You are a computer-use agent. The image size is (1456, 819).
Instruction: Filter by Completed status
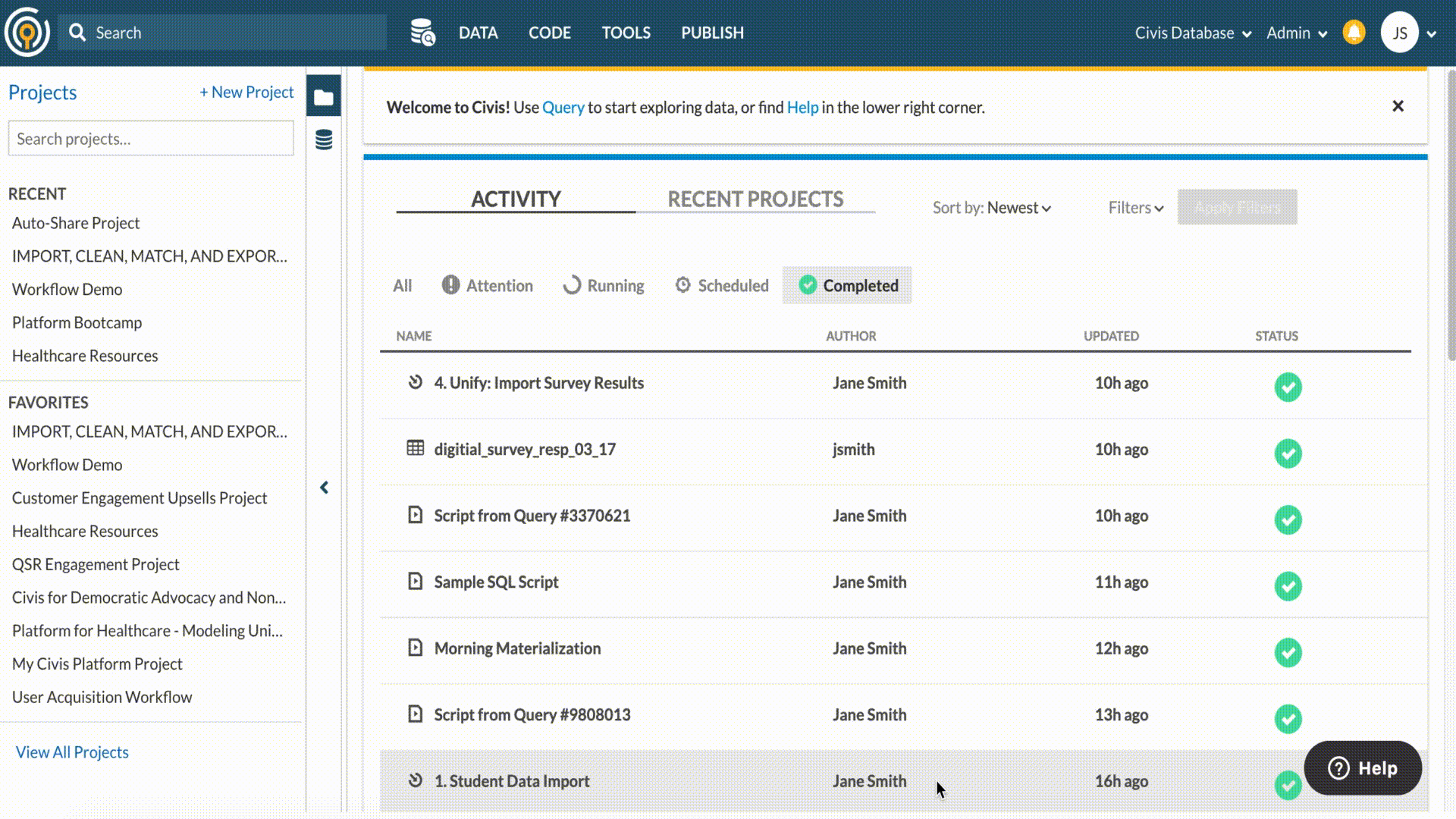(847, 285)
